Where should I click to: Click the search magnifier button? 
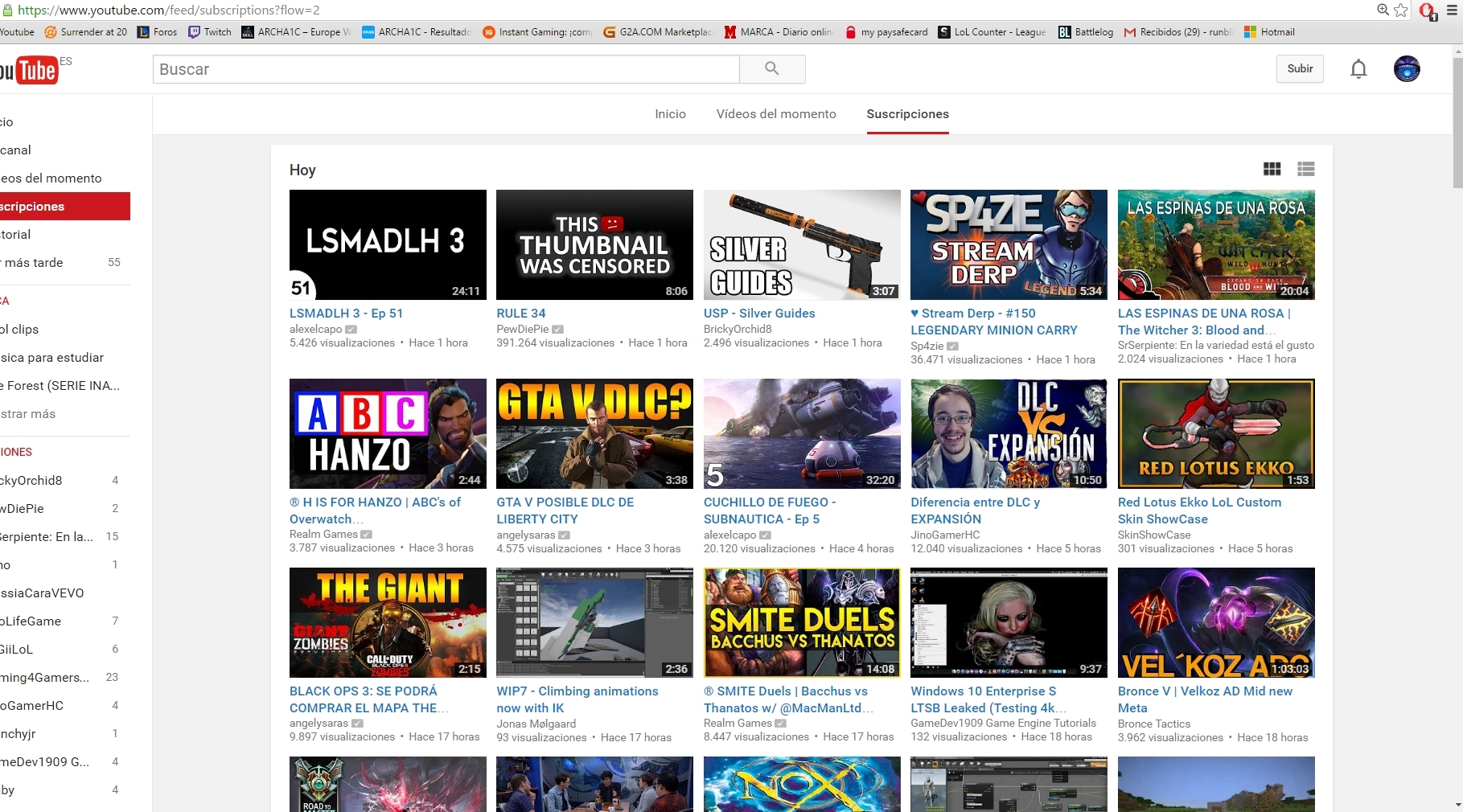click(772, 69)
